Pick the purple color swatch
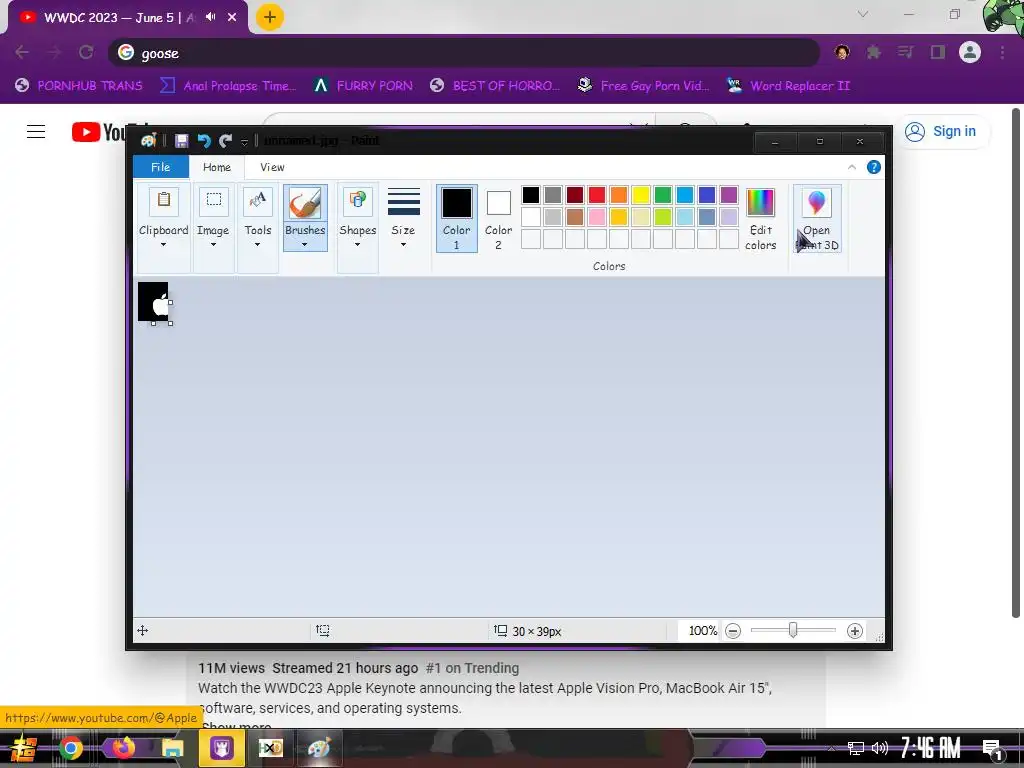 729,195
